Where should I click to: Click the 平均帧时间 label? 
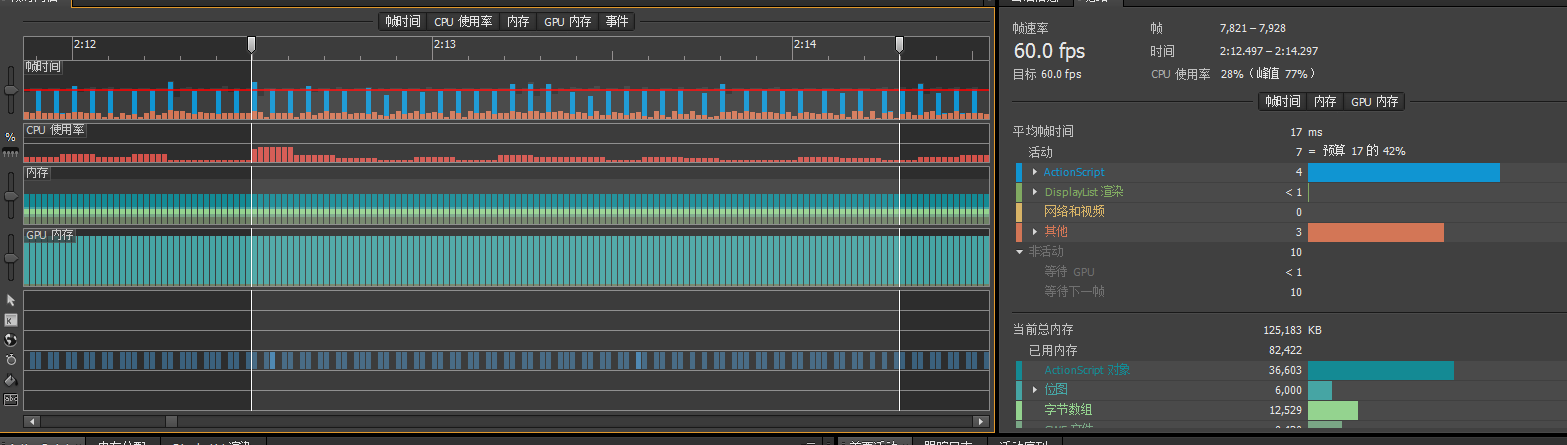1044,132
